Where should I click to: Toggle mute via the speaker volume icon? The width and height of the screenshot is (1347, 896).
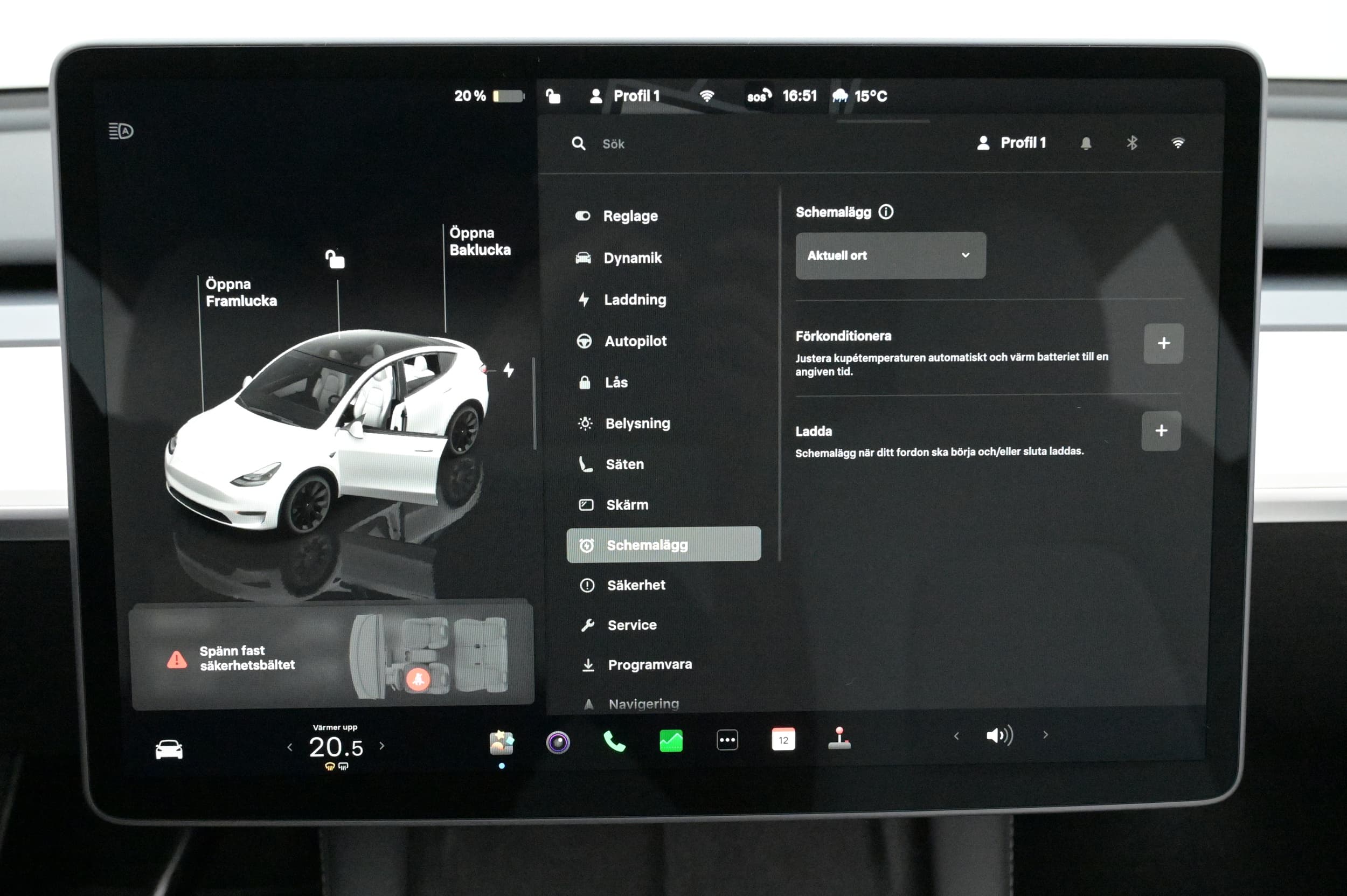(x=999, y=735)
